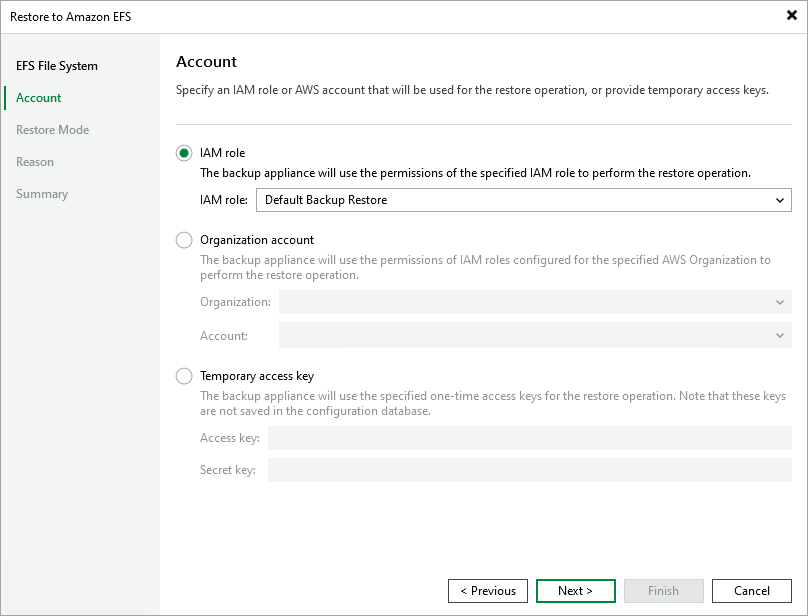Open the Account wizard step
The height and width of the screenshot is (616, 808).
coord(38,97)
